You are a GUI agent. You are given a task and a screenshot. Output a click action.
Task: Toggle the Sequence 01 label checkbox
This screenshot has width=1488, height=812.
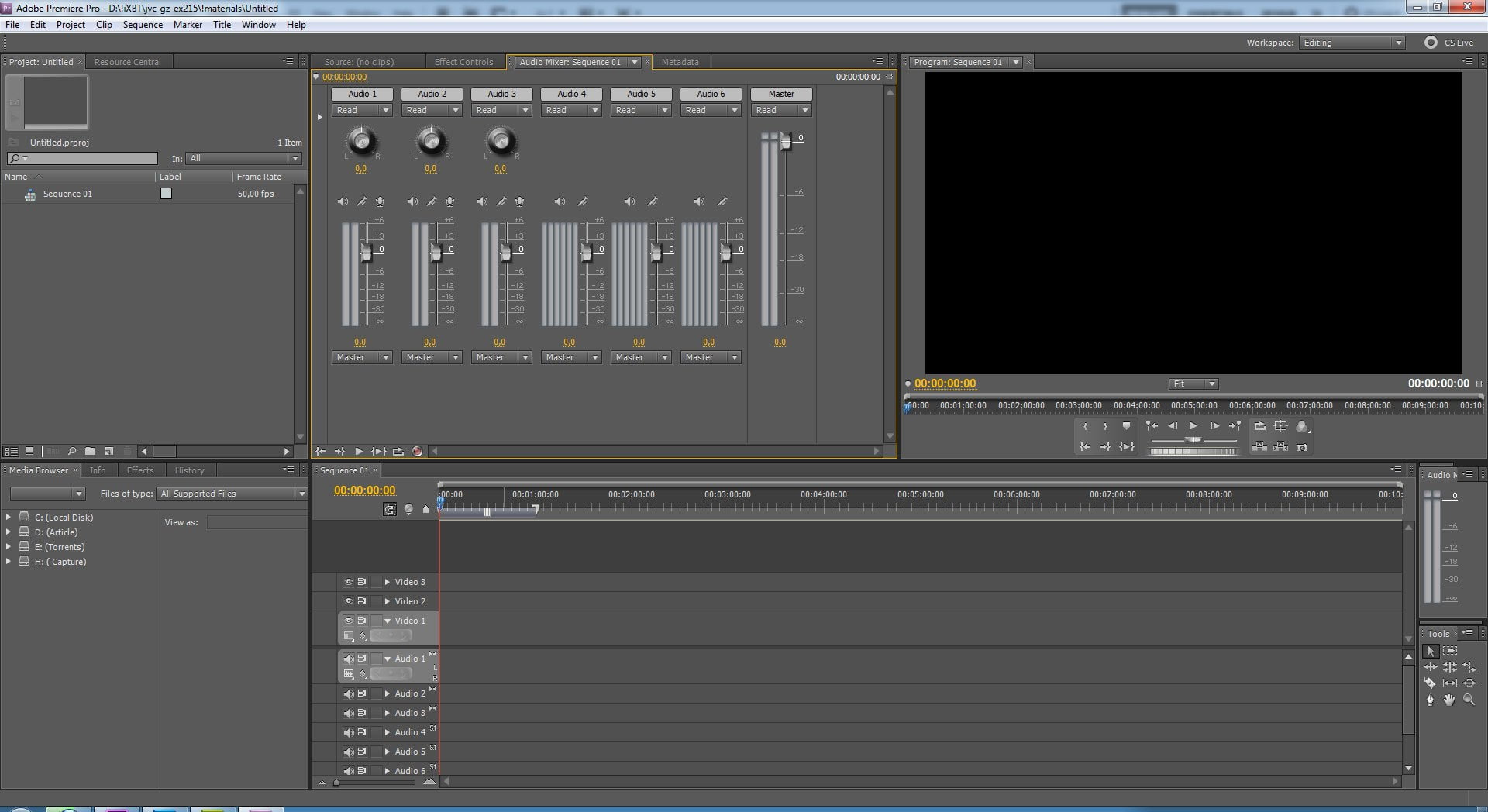[166, 194]
